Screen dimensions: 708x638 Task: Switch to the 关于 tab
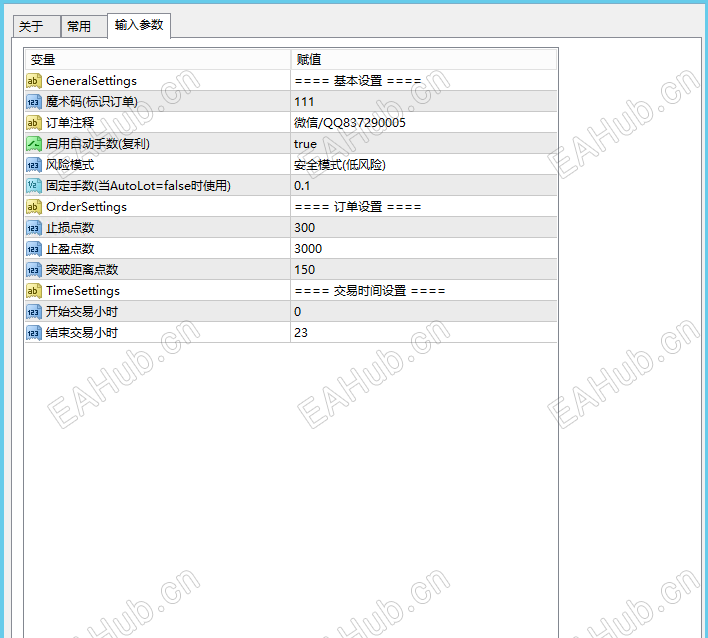click(x=37, y=26)
